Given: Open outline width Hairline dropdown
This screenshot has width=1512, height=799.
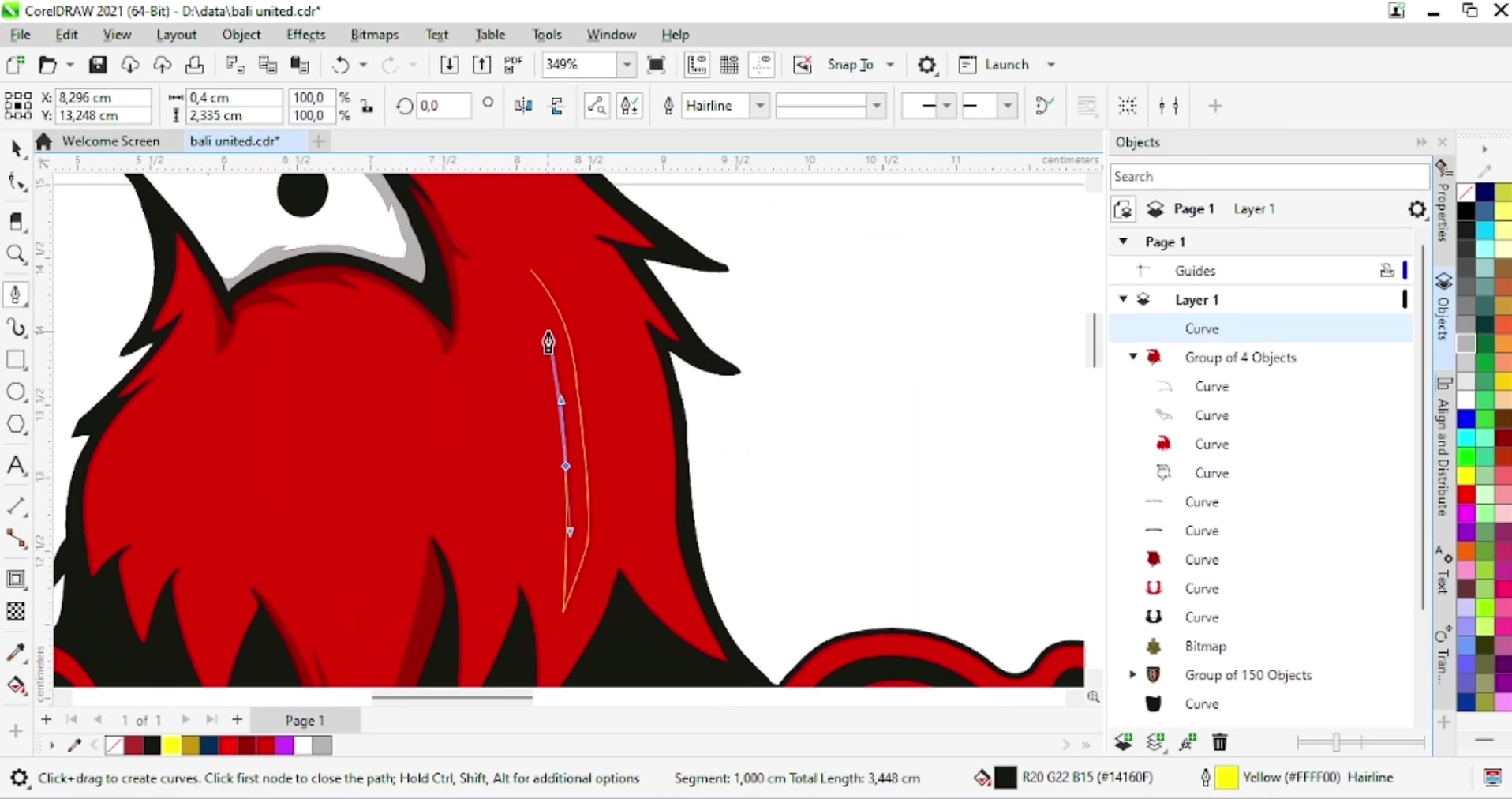Looking at the screenshot, I should (x=760, y=106).
